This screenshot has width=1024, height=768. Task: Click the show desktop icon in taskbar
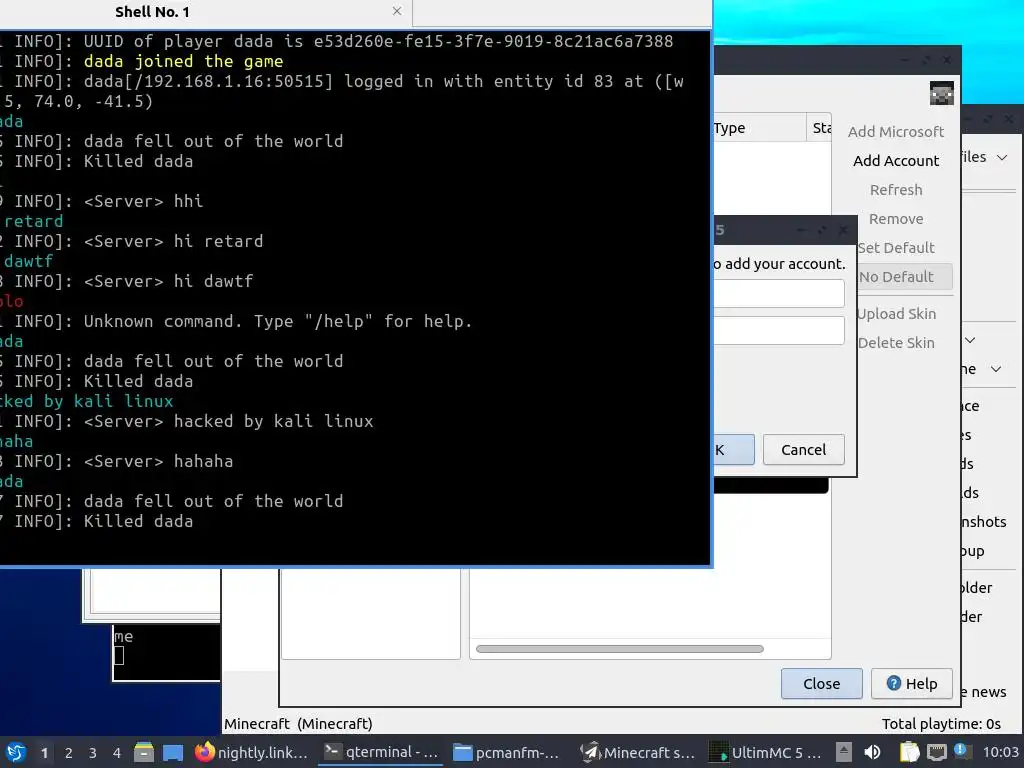coord(173,752)
